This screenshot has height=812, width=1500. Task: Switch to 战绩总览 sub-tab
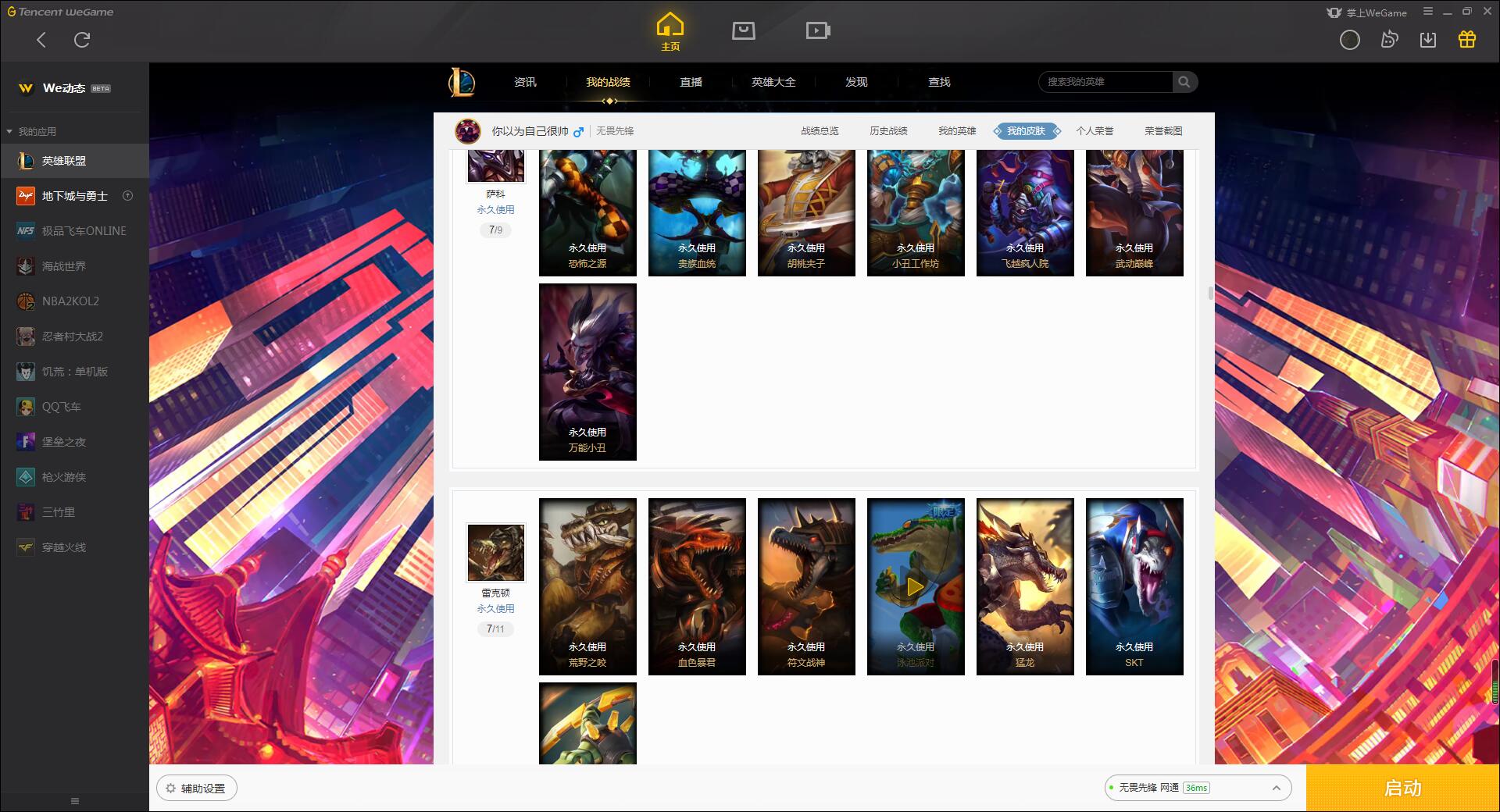point(820,131)
